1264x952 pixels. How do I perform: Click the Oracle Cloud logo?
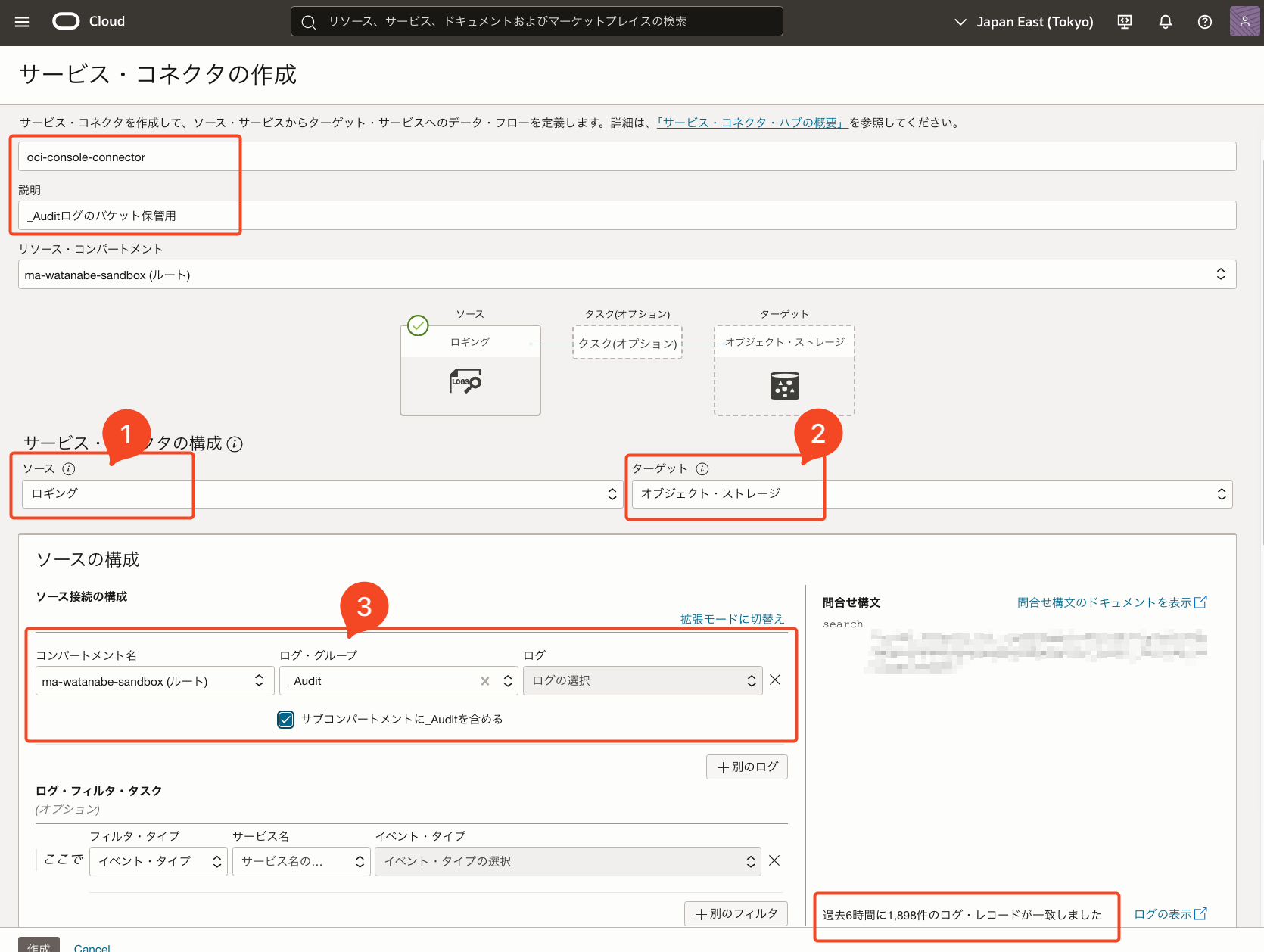66,22
